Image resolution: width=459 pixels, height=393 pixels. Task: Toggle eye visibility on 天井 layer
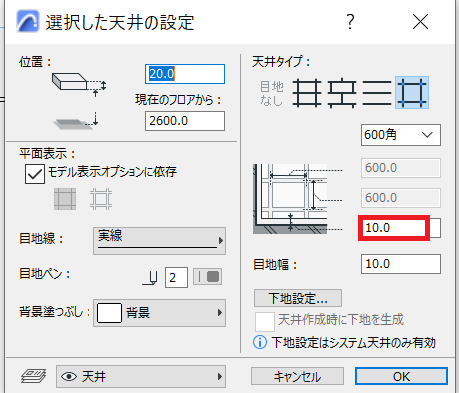click(69, 377)
